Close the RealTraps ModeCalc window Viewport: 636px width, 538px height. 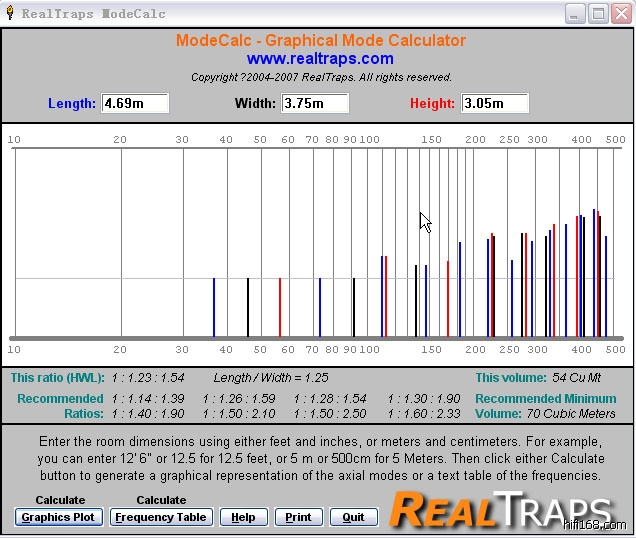coord(619,13)
